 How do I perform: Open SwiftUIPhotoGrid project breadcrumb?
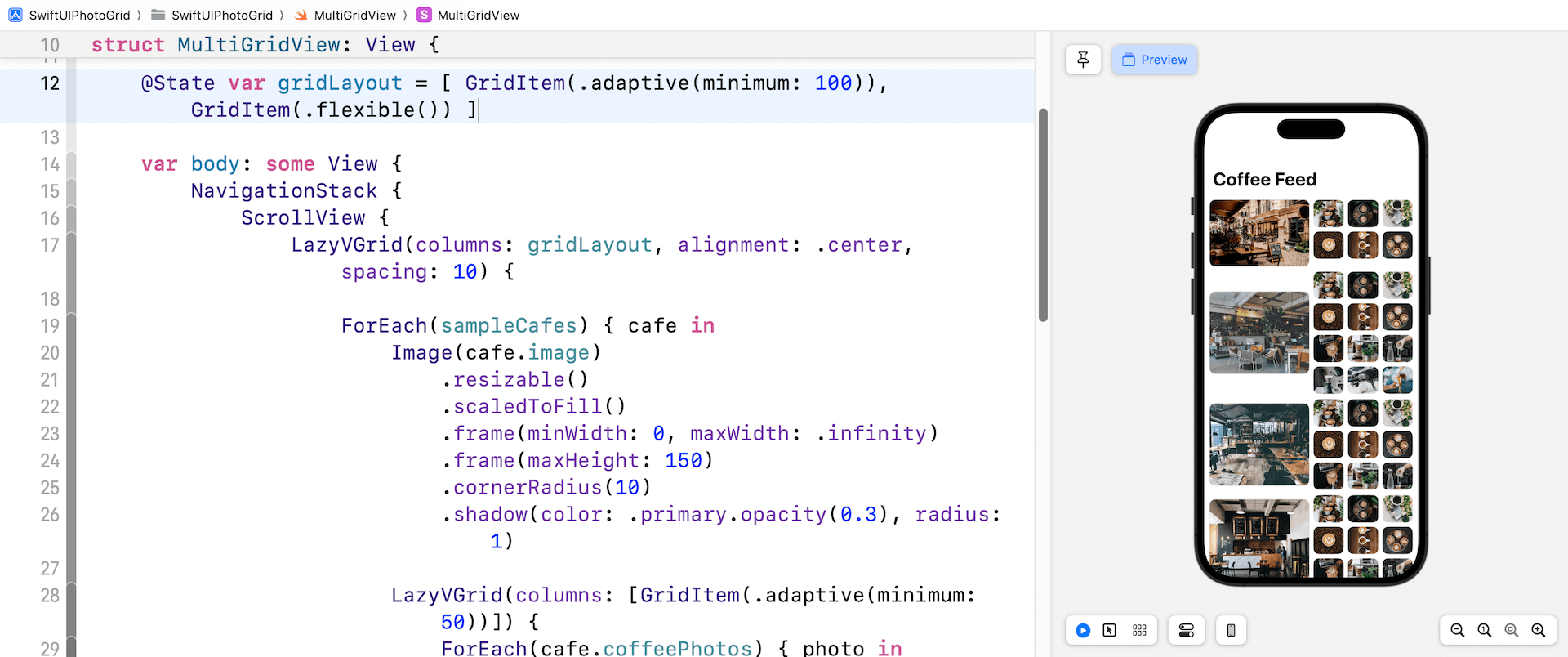(70, 15)
